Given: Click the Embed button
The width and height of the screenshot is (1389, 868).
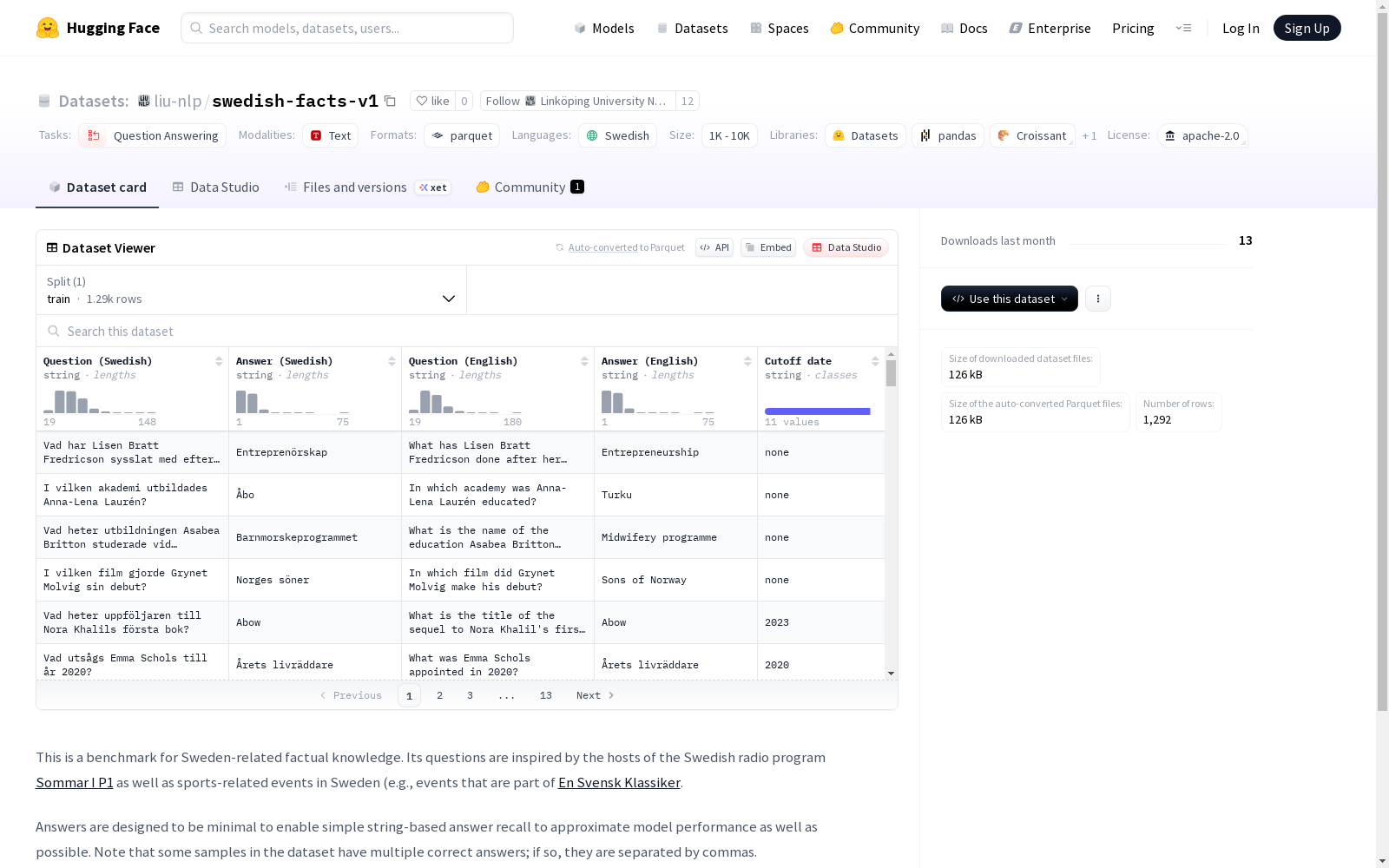Looking at the screenshot, I should click(768, 247).
